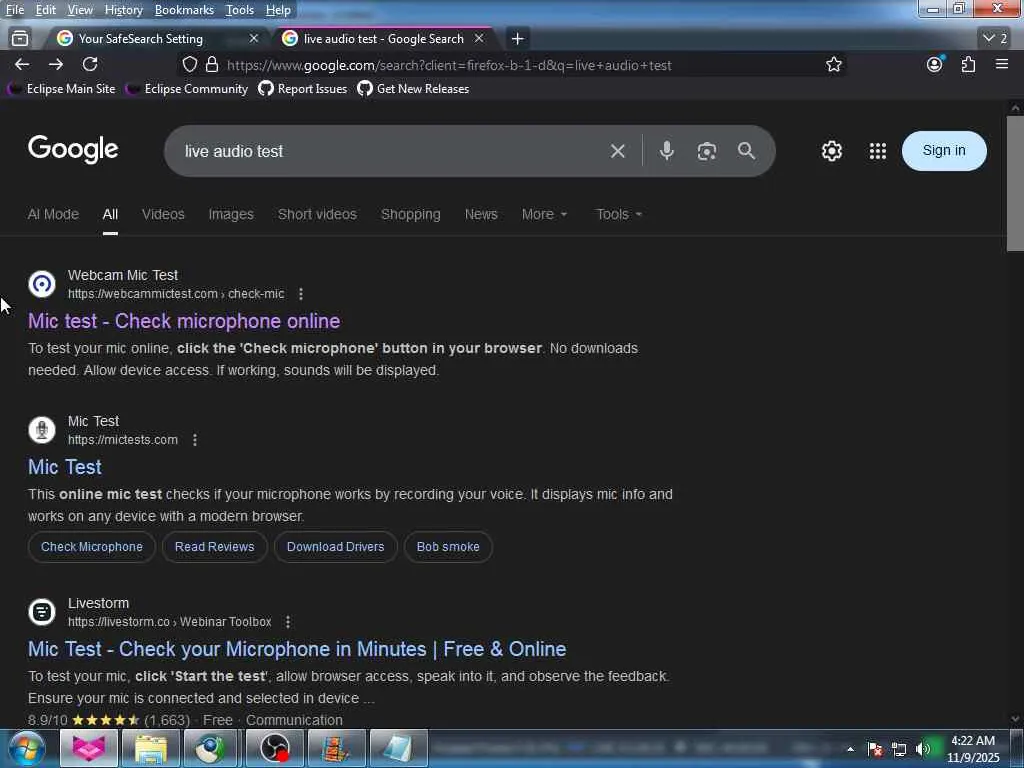Open Report Issues bookmark

[303, 89]
